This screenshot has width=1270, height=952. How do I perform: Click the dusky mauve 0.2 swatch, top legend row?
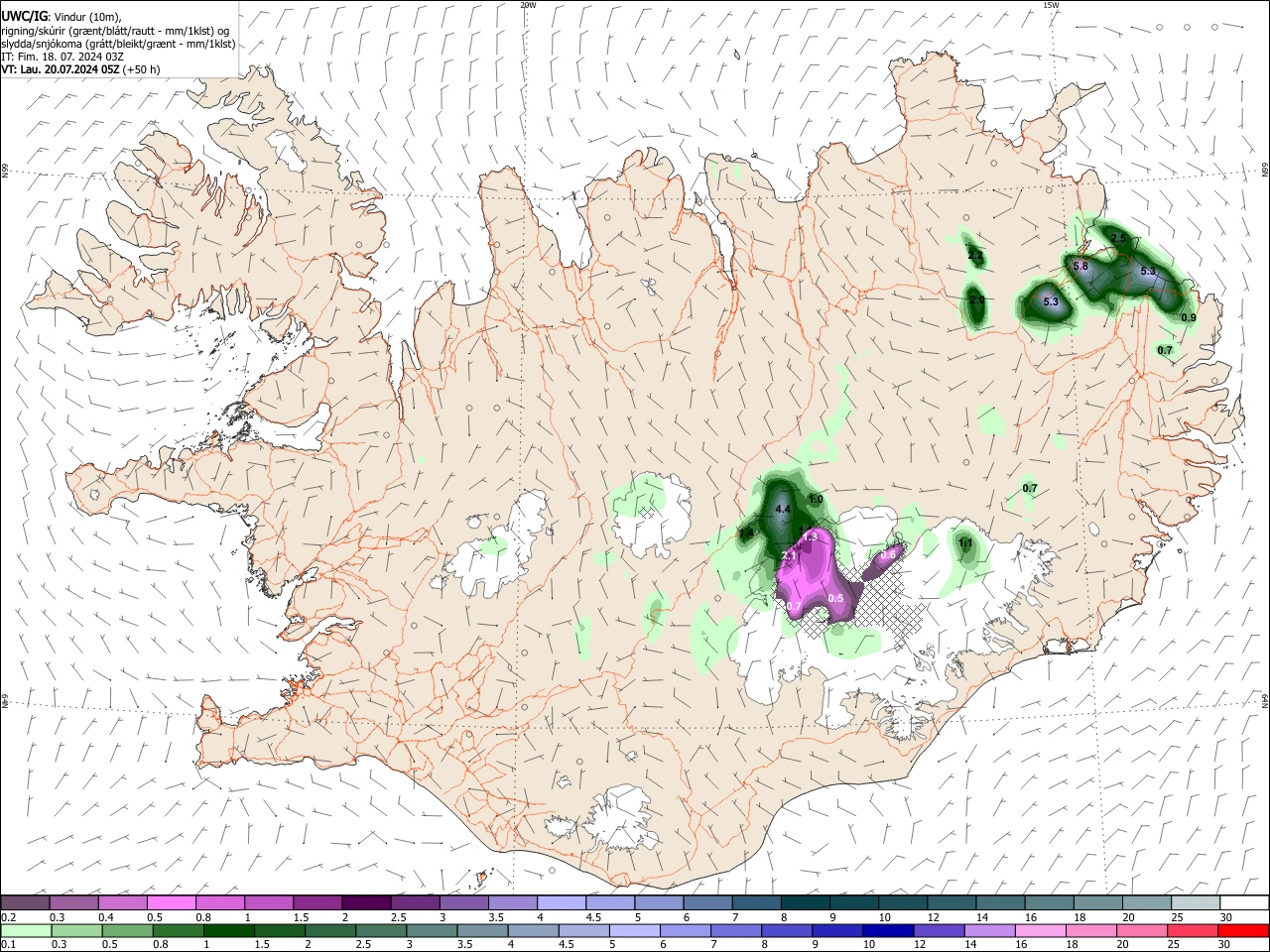point(26,903)
